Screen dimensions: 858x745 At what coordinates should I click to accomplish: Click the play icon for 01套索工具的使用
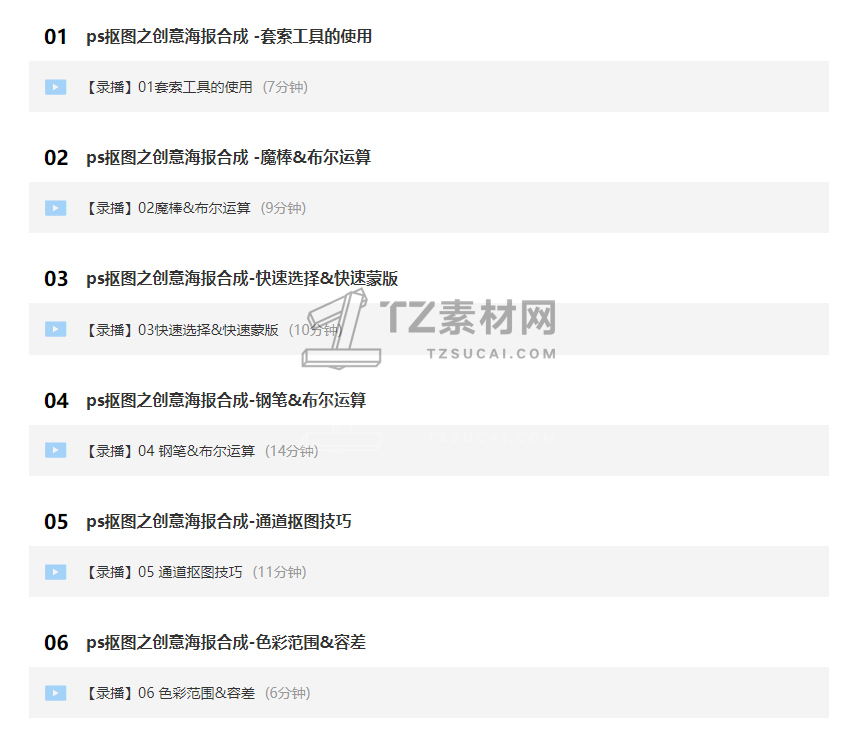point(55,87)
